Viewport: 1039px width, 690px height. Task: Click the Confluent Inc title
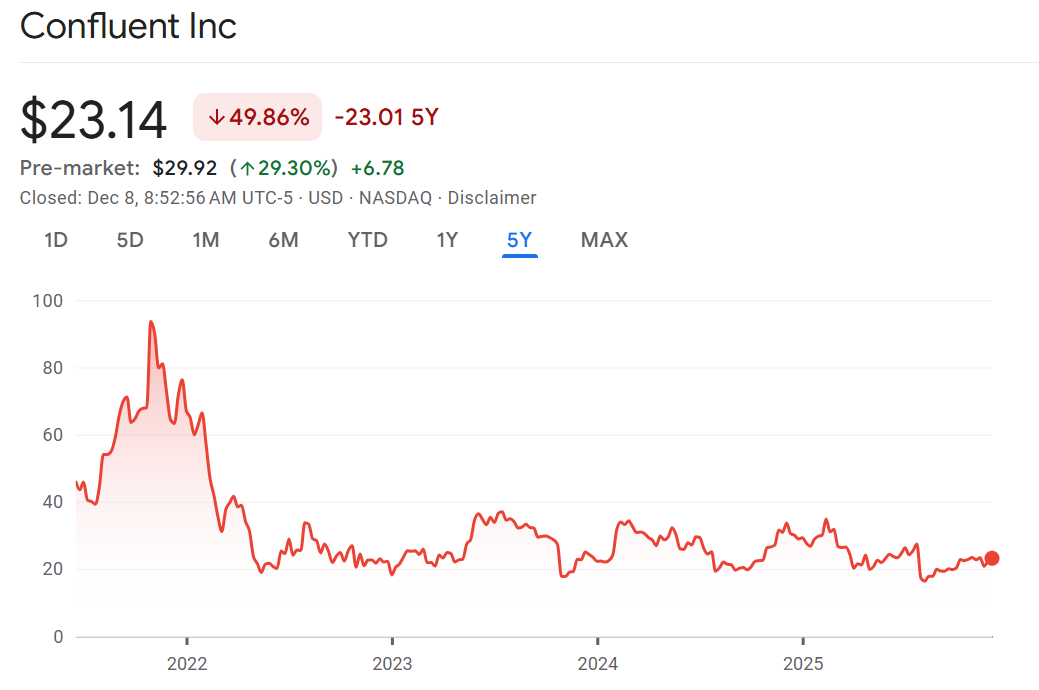point(128,26)
